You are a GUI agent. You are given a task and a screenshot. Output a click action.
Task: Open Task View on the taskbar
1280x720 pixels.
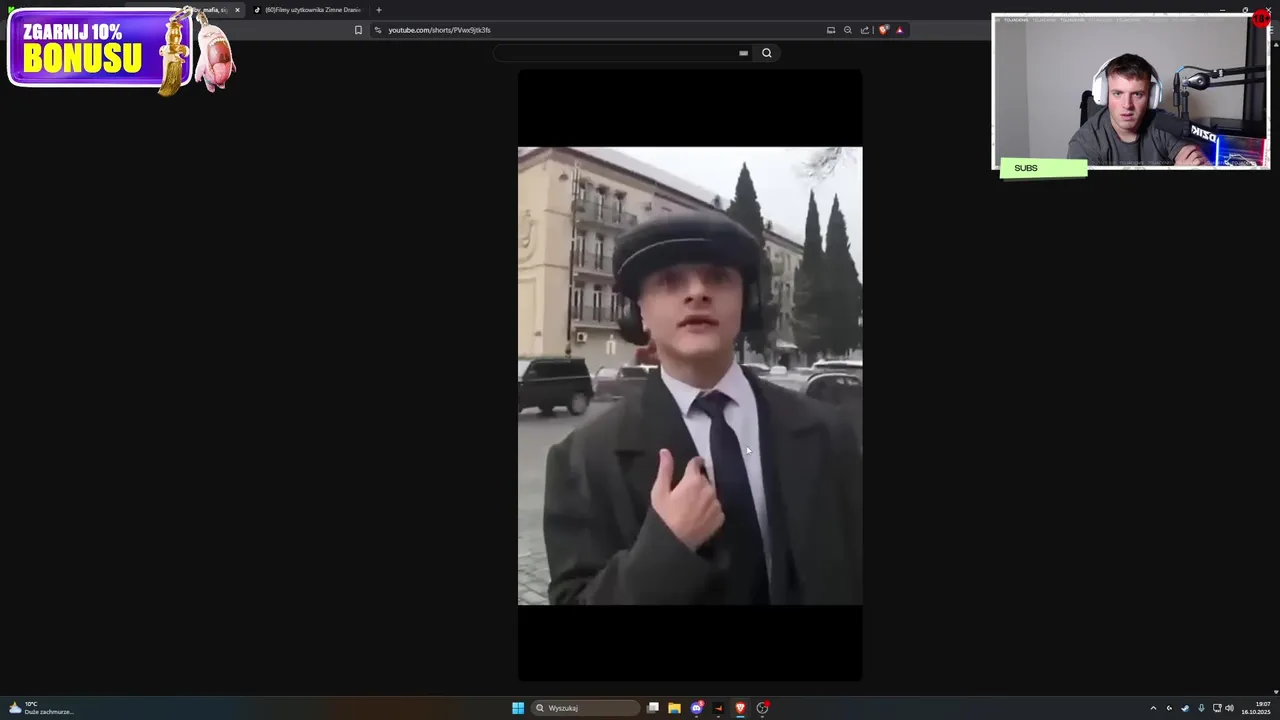tap(653, 708)
